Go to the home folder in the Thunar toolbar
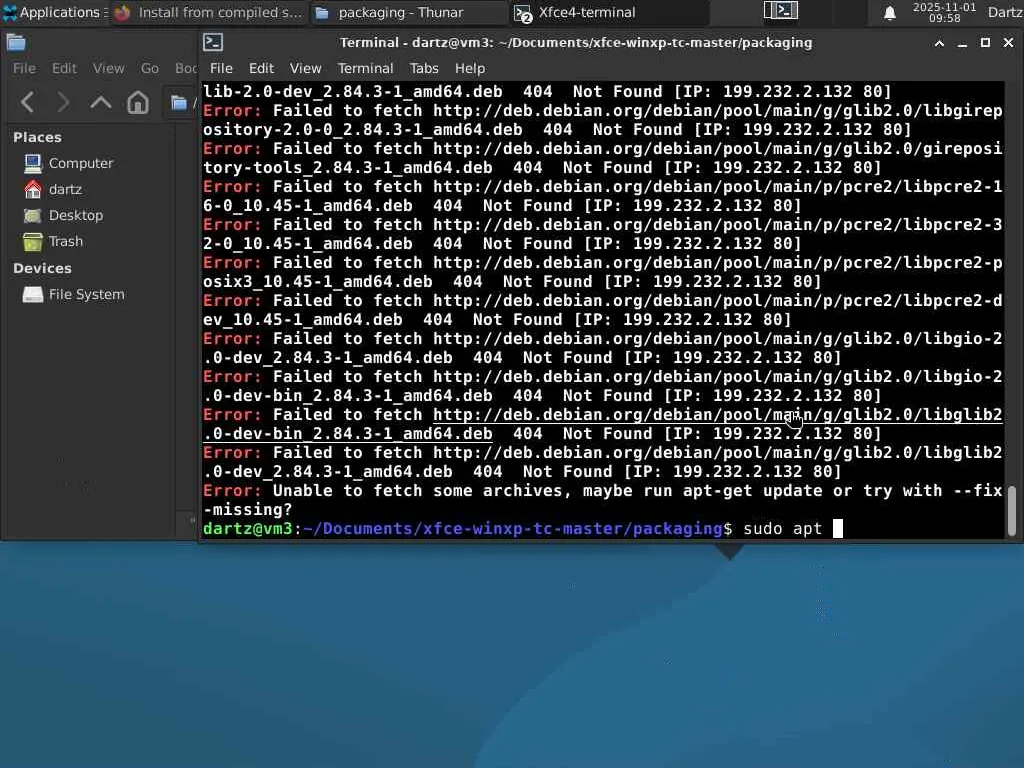This screenshot has height=768, width=1024. (x=138, y=103)
